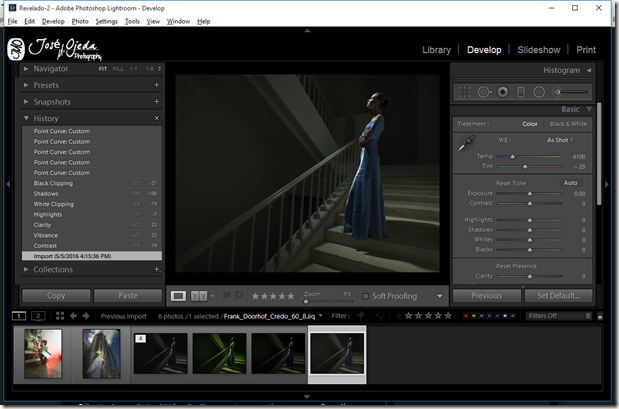Screen dimensions: 619x409
Task: Click the Paste settings button
Action: 128,296
